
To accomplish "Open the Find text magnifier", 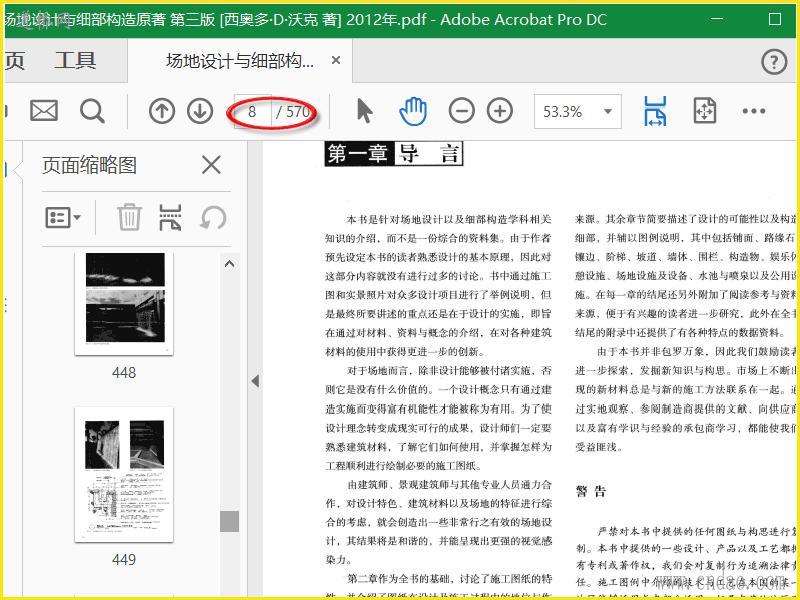I will click(x=92, y=111).
